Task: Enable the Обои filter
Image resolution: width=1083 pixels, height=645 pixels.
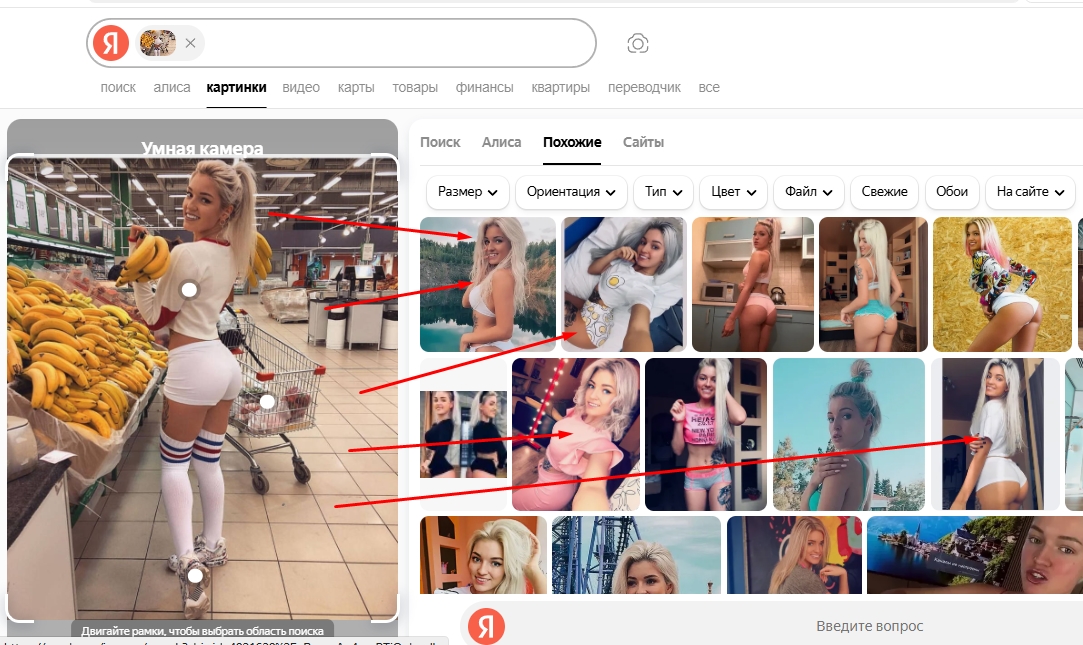Action: (x=952, y=192)
